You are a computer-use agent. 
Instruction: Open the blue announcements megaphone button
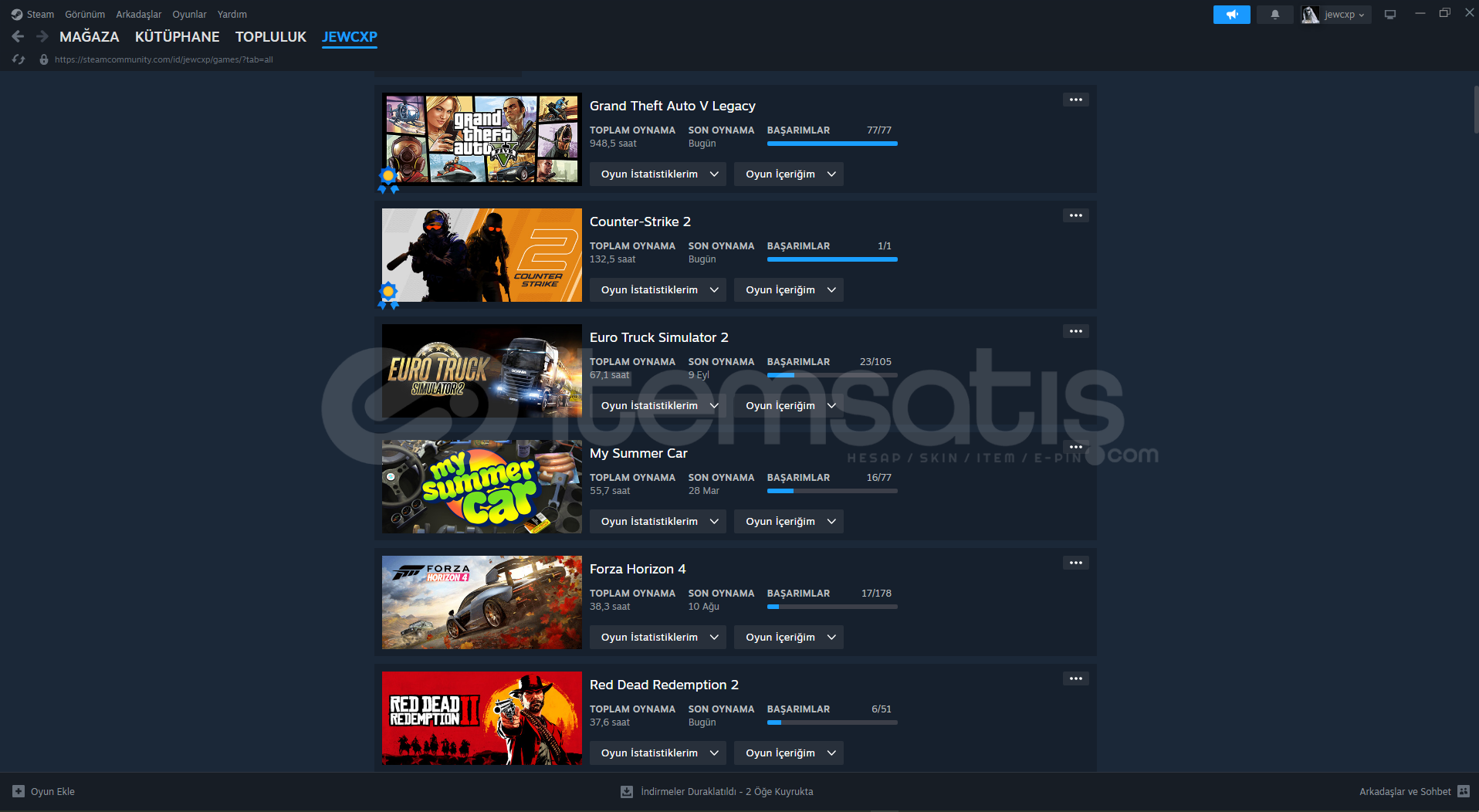pyautogui.click(x=1231, y=15)
